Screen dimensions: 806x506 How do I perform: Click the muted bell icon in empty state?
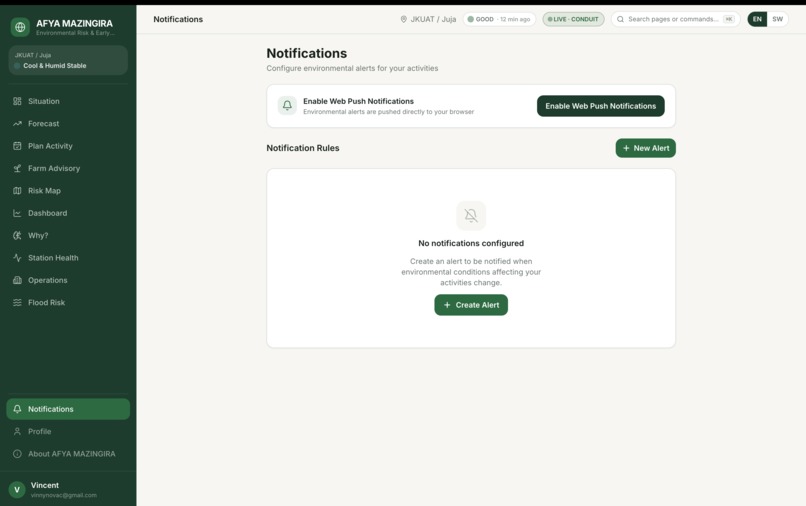point(471,215)
